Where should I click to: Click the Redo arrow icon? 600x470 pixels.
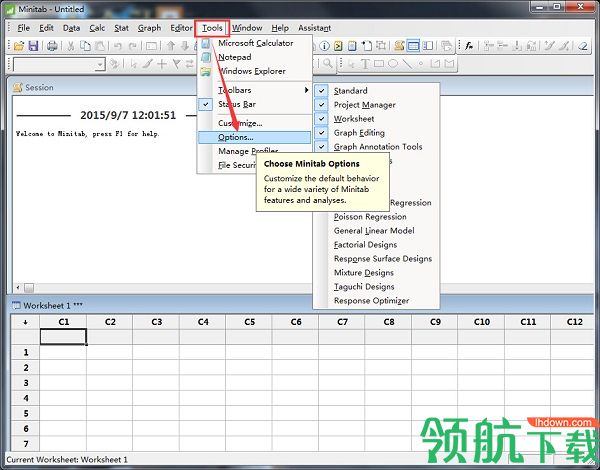132,46
